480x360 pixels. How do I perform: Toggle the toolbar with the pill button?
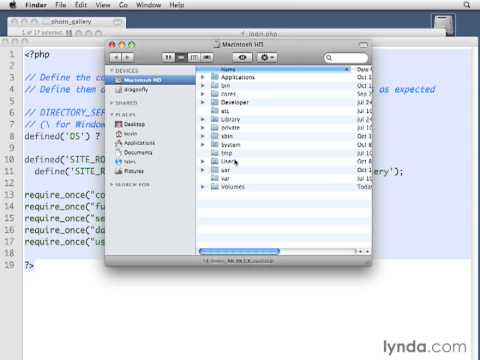click(363, 45)
